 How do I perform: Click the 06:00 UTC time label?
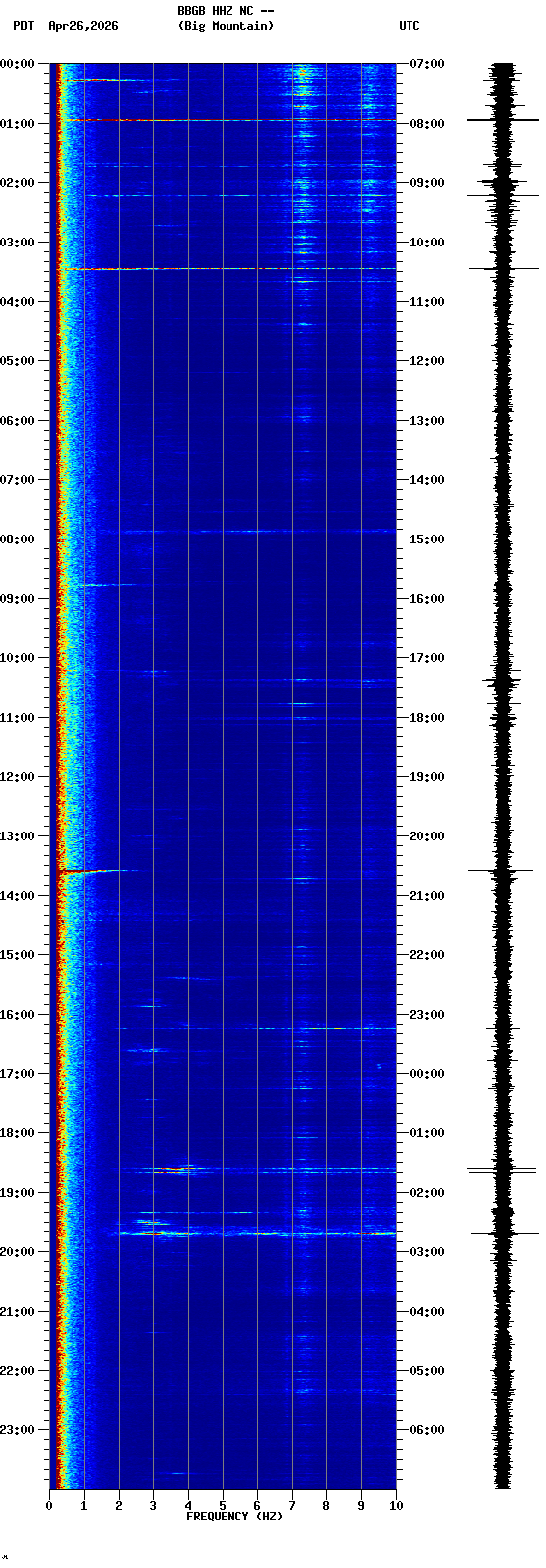click(x=427, y=1430)
